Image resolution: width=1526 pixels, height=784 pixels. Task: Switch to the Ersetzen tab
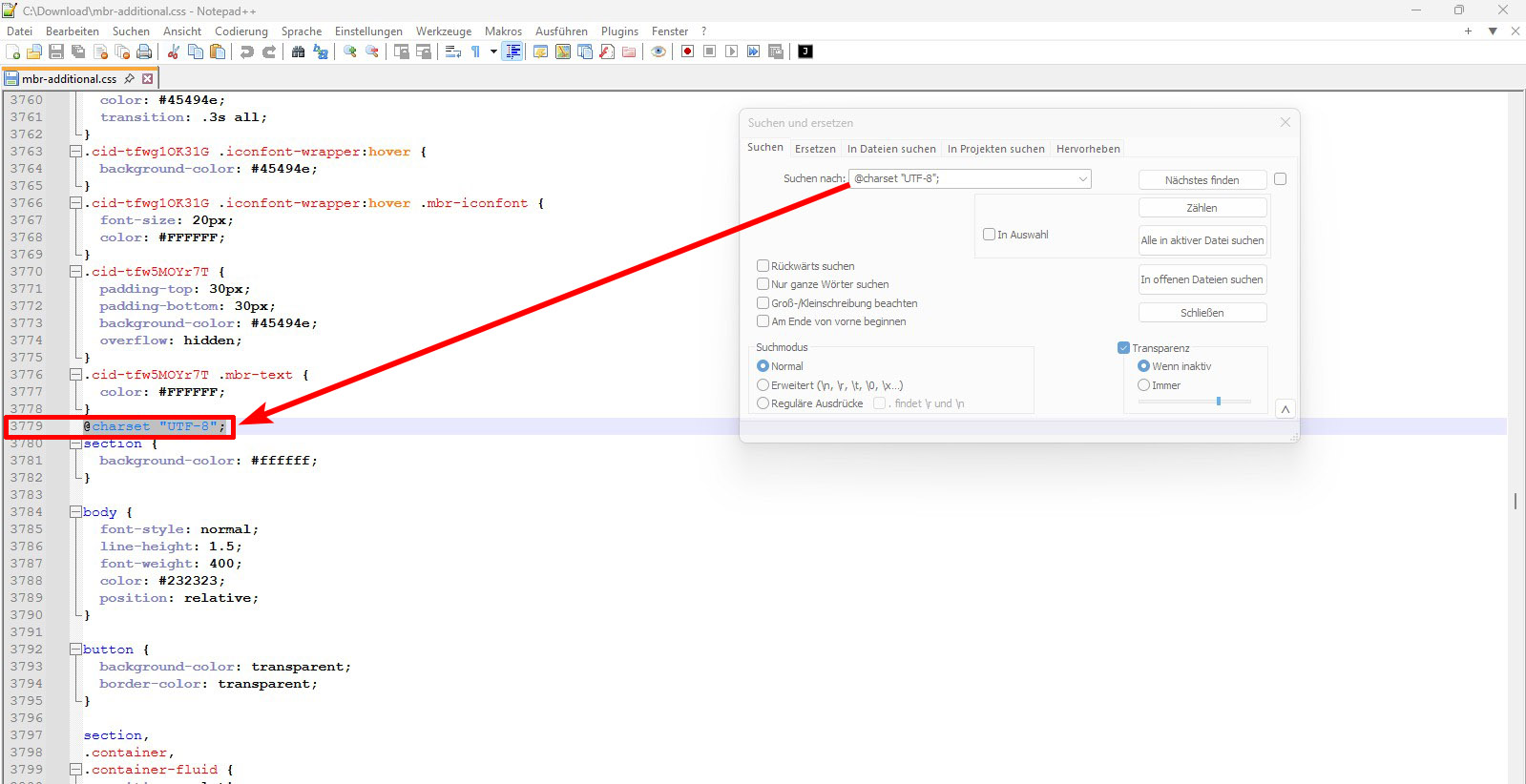coord(815,149)
